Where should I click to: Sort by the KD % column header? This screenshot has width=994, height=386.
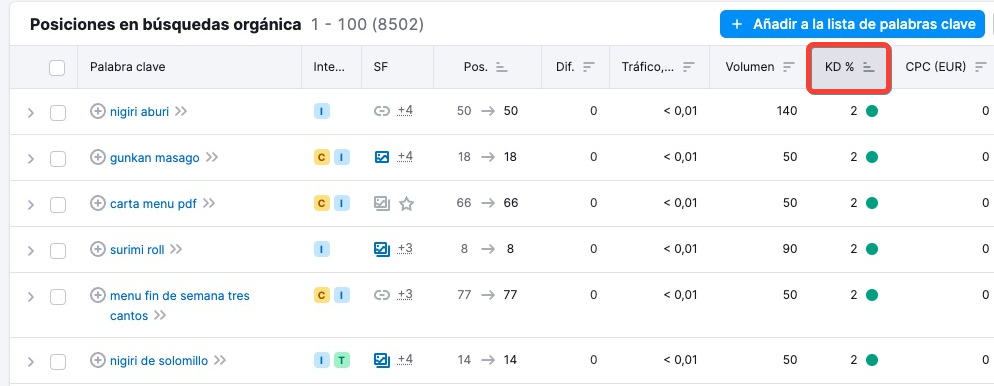849,67
